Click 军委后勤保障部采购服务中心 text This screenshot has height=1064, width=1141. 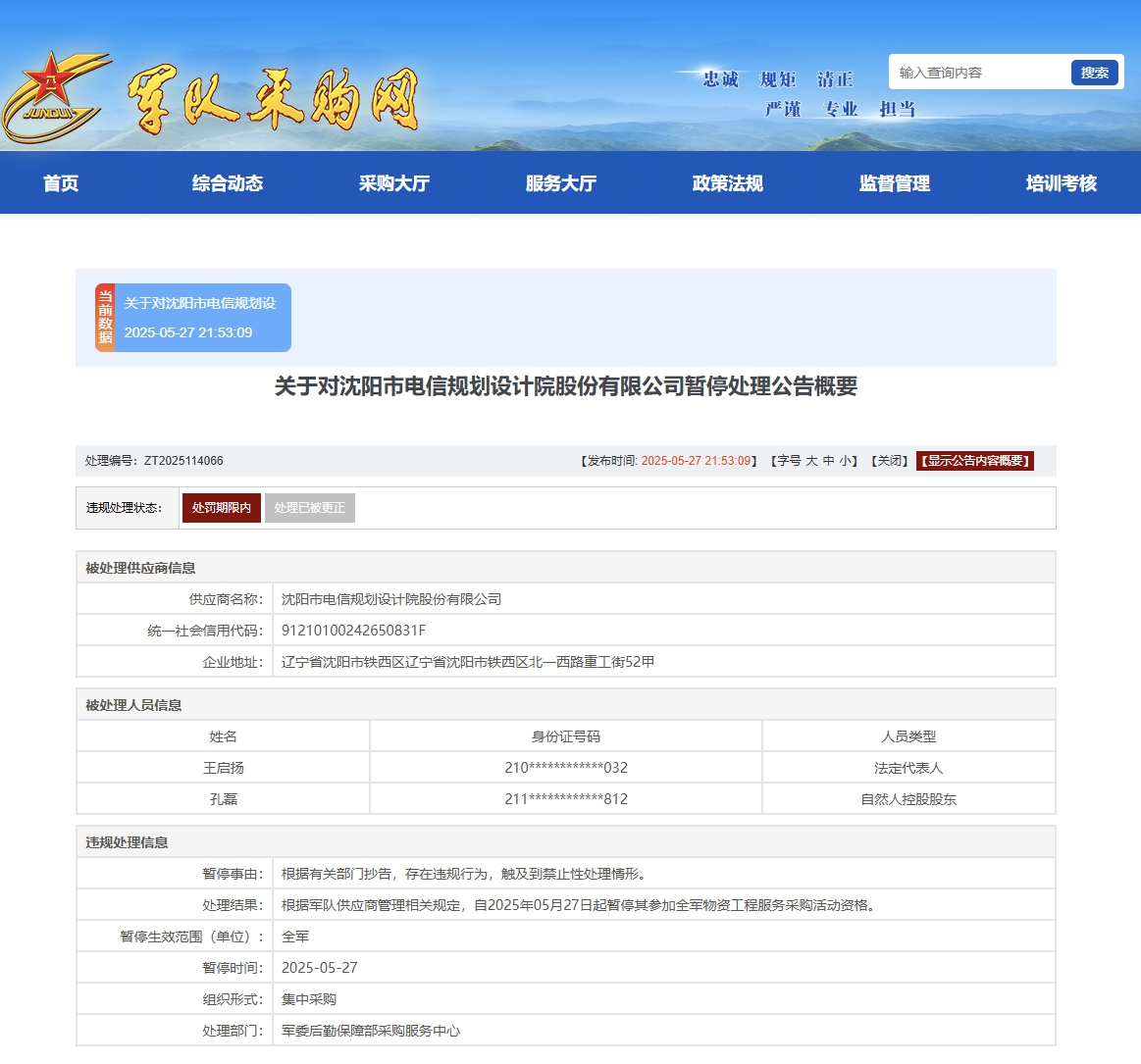tap(371, 1031)
